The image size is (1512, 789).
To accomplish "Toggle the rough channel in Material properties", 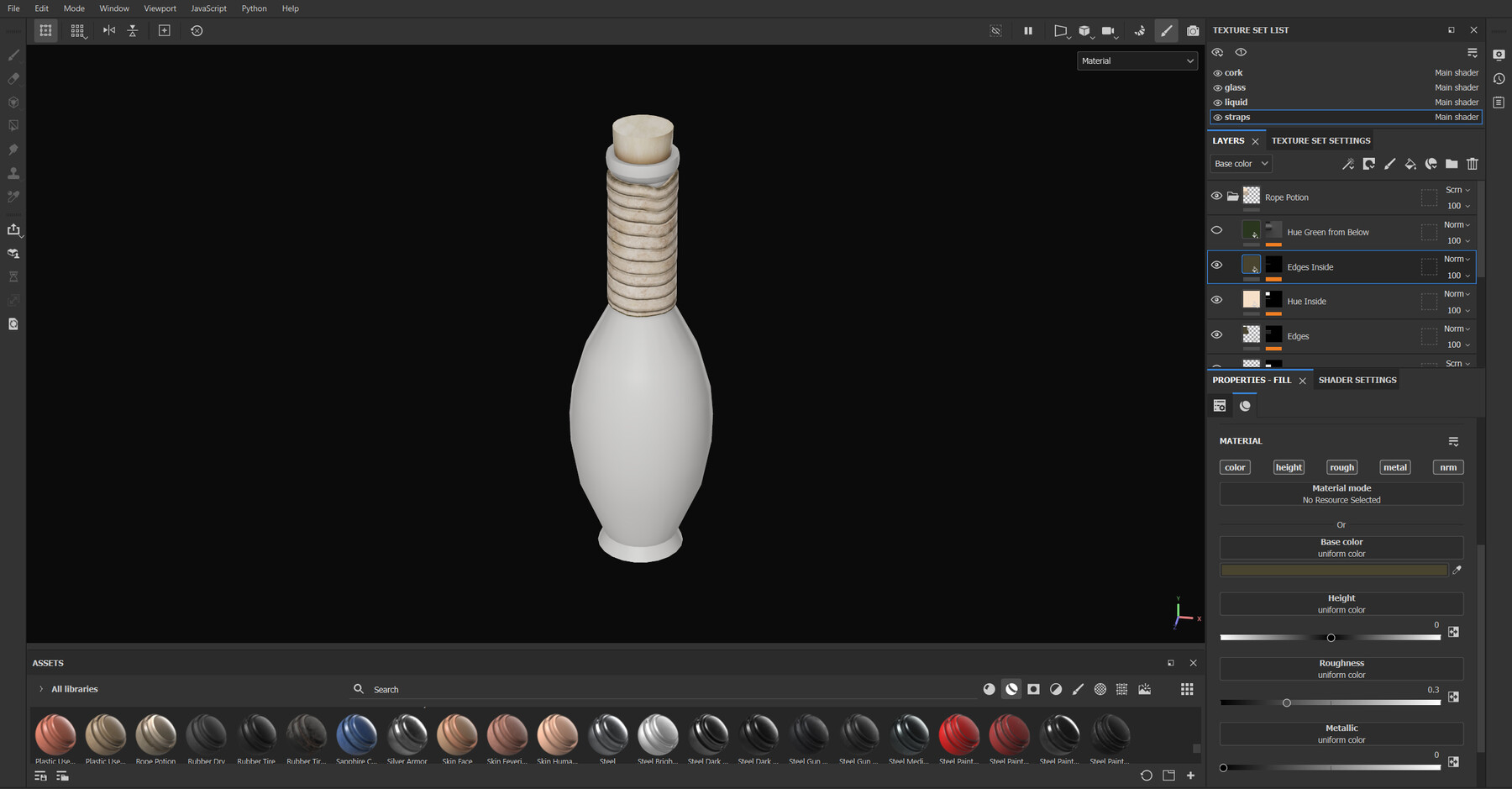I will point(1341,467).
